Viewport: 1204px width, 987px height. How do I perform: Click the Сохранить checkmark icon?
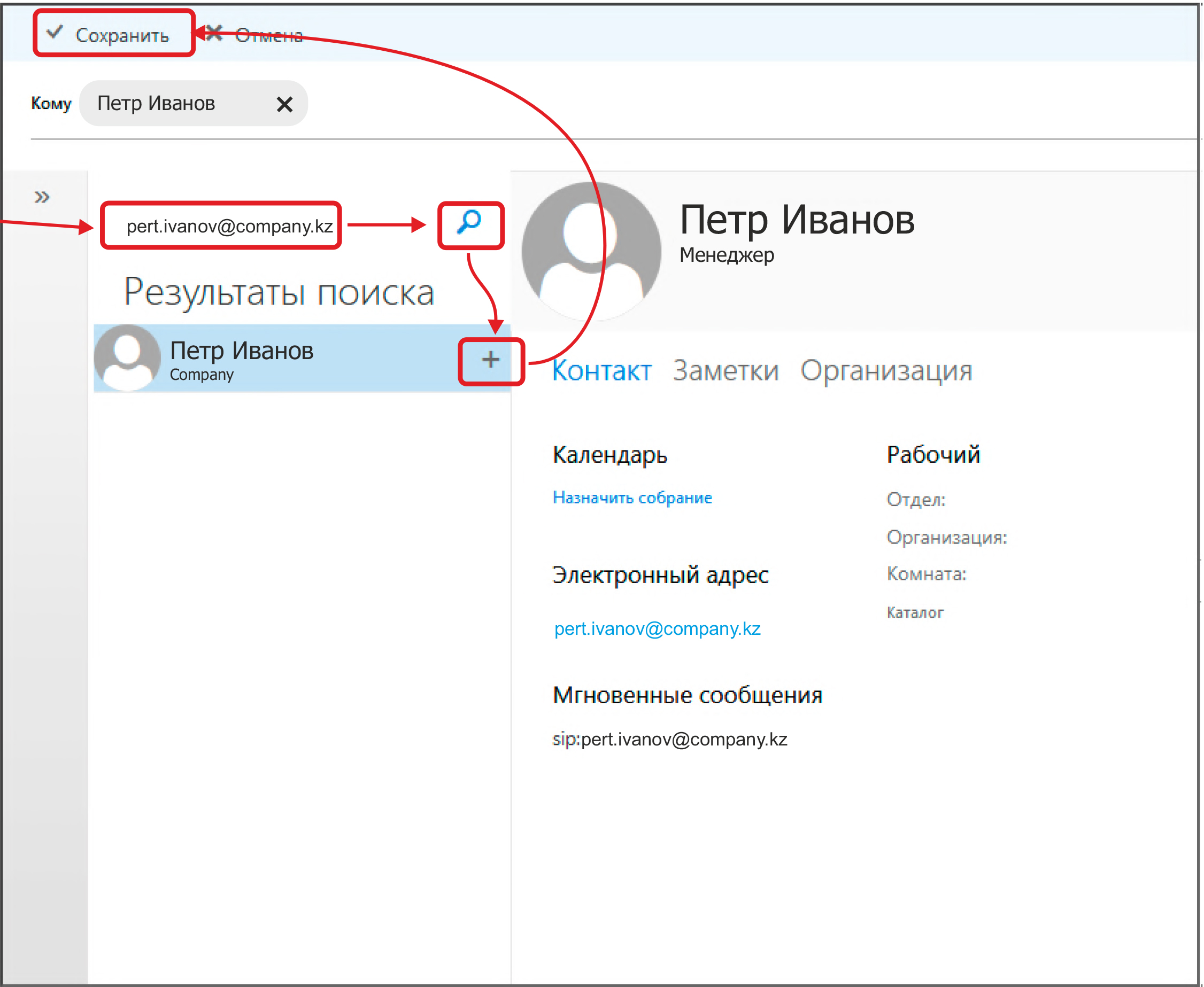pos(55,33)
